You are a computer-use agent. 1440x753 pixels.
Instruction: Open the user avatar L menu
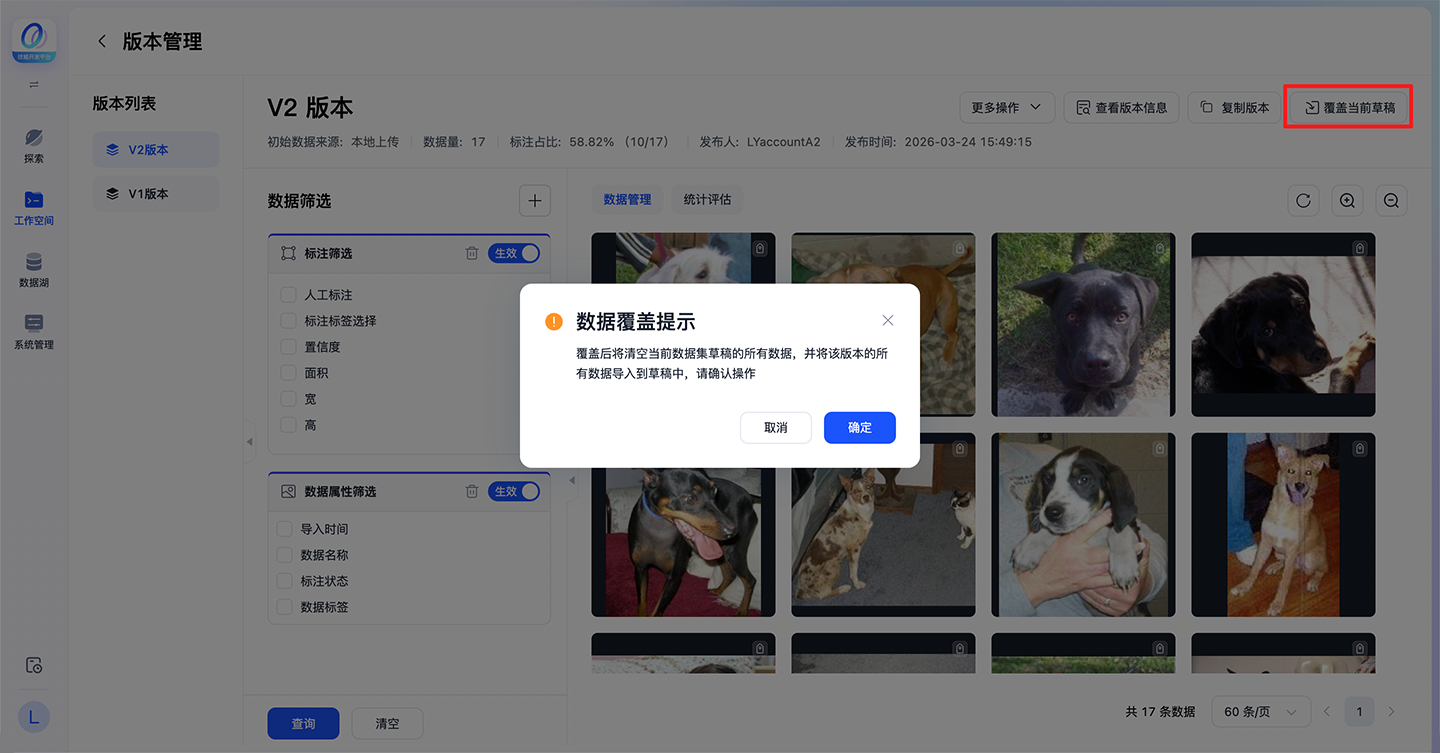pos(34,716)
